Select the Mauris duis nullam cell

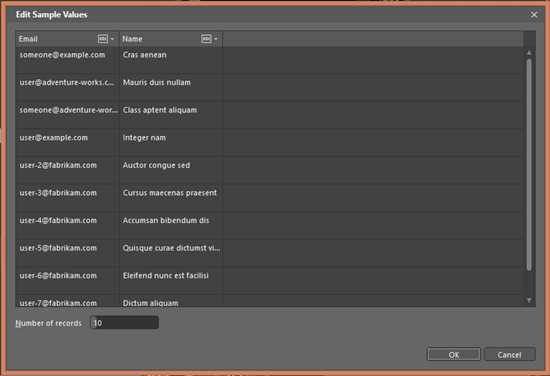170,88
